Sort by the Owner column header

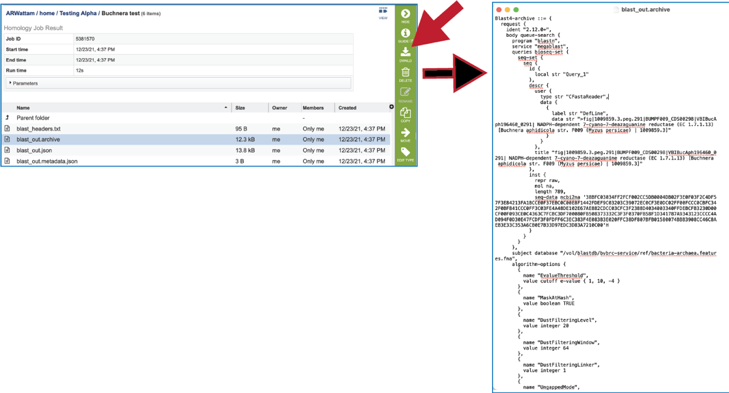coord(279,107)
